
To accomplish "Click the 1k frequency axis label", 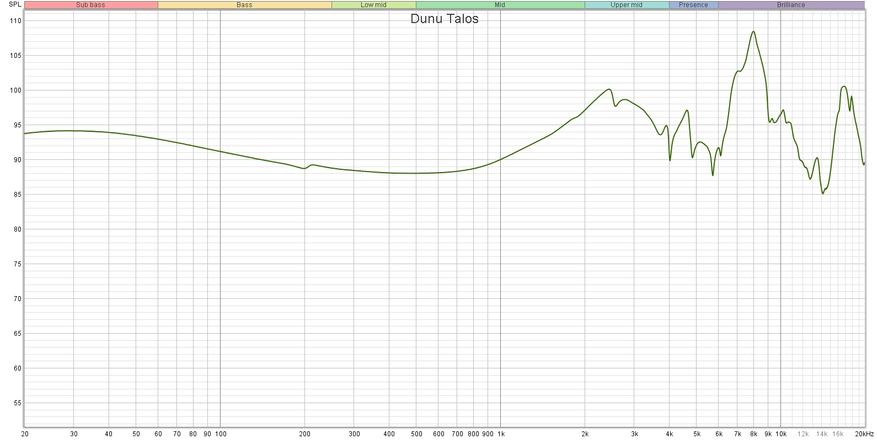I will pos(501,434).
